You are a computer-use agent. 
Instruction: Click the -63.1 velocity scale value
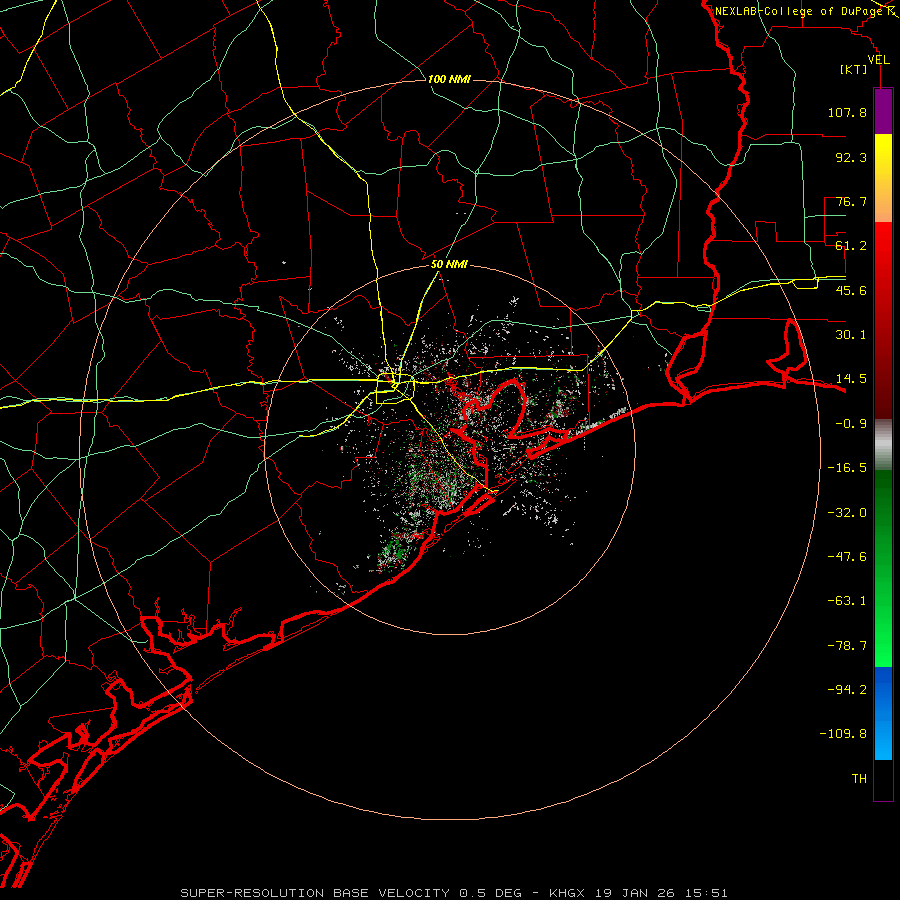pos(847,601)
